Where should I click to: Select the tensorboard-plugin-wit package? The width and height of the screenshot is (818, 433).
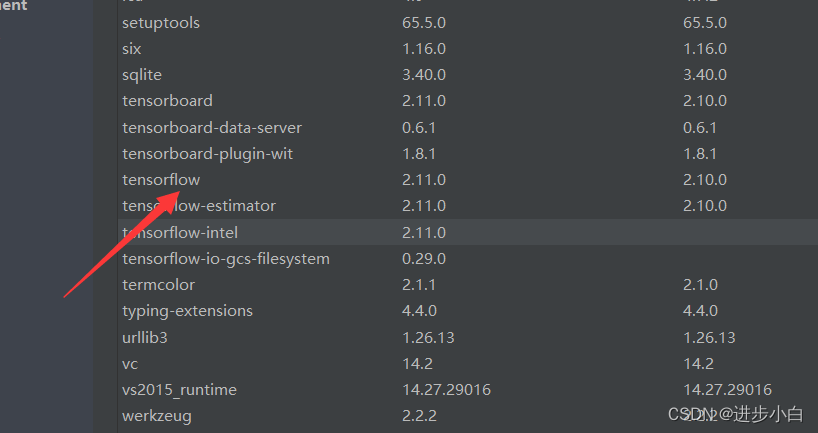pyautogui.click(x=207, y=154)
